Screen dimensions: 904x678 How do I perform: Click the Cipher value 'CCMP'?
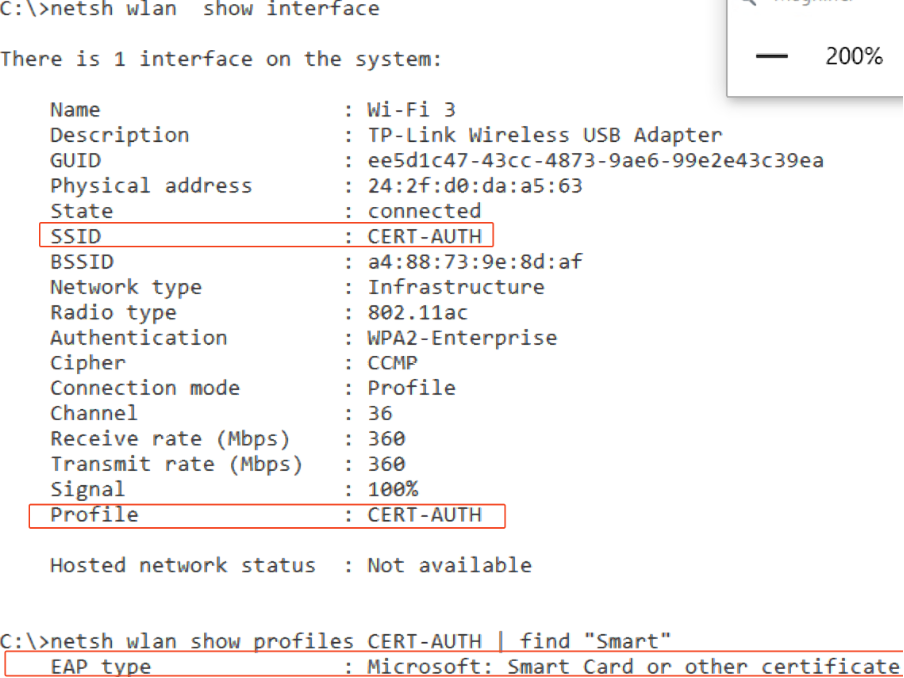click(393, 363)
